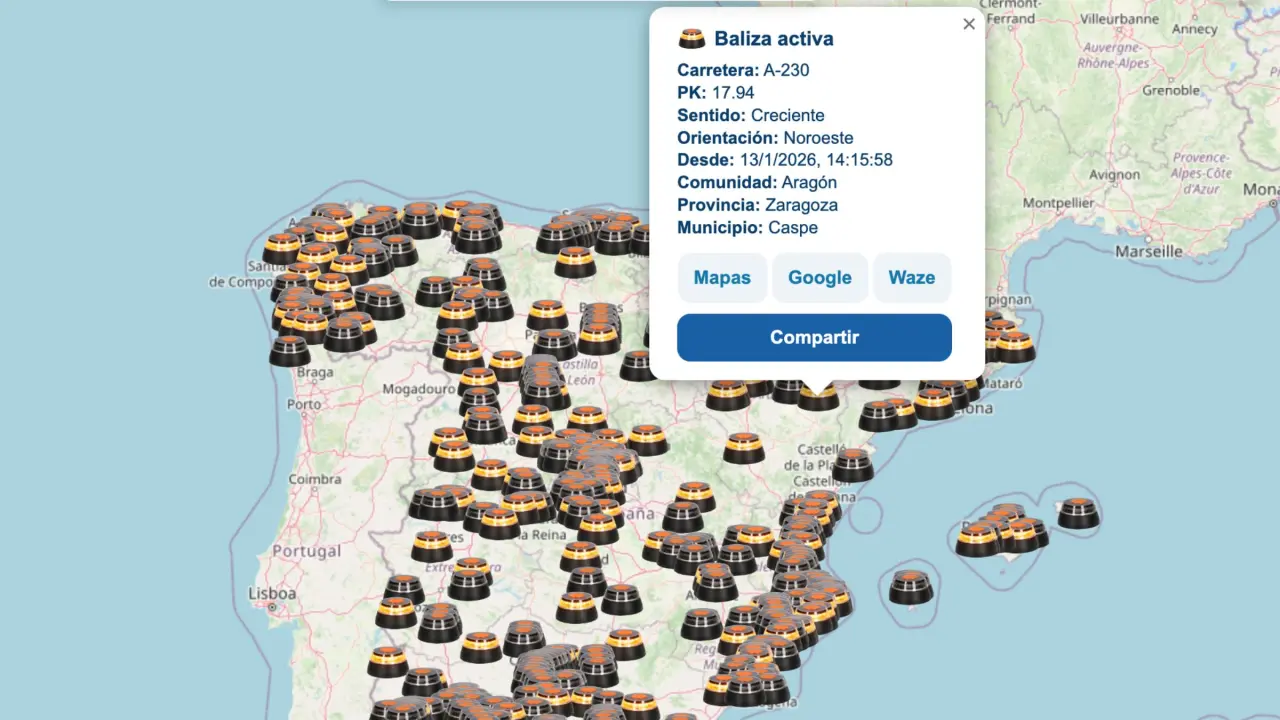Open location in Google maps
The image size is (1280, 720).
(x=819, y=278)
